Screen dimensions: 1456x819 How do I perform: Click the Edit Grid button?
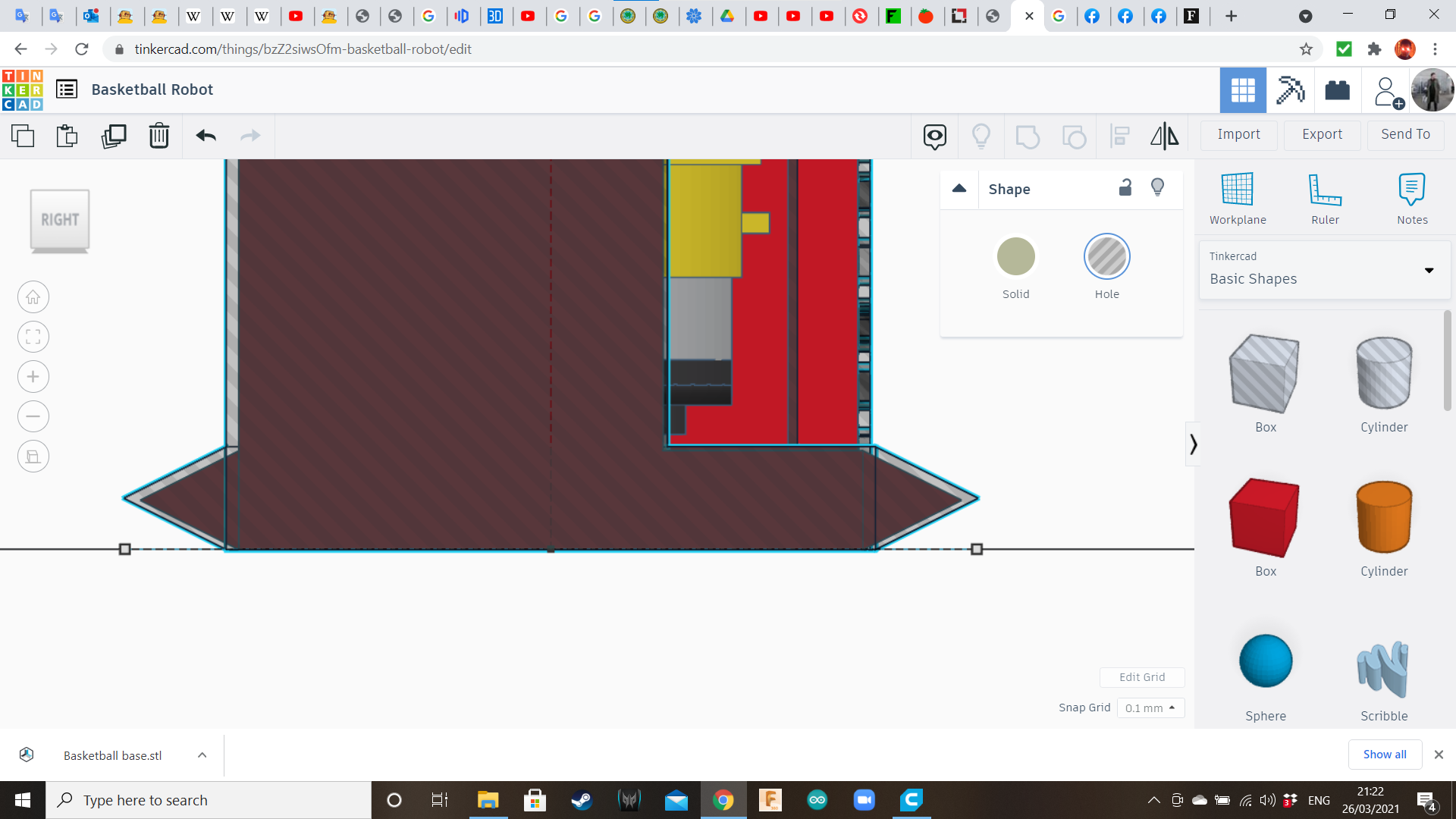click(x=1142, y=676)
